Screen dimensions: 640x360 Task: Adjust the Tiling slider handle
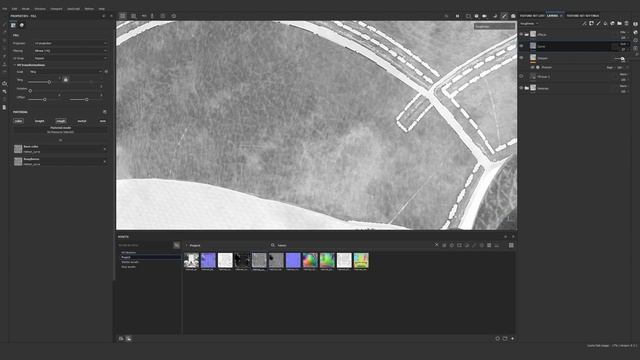pos(49,82)
